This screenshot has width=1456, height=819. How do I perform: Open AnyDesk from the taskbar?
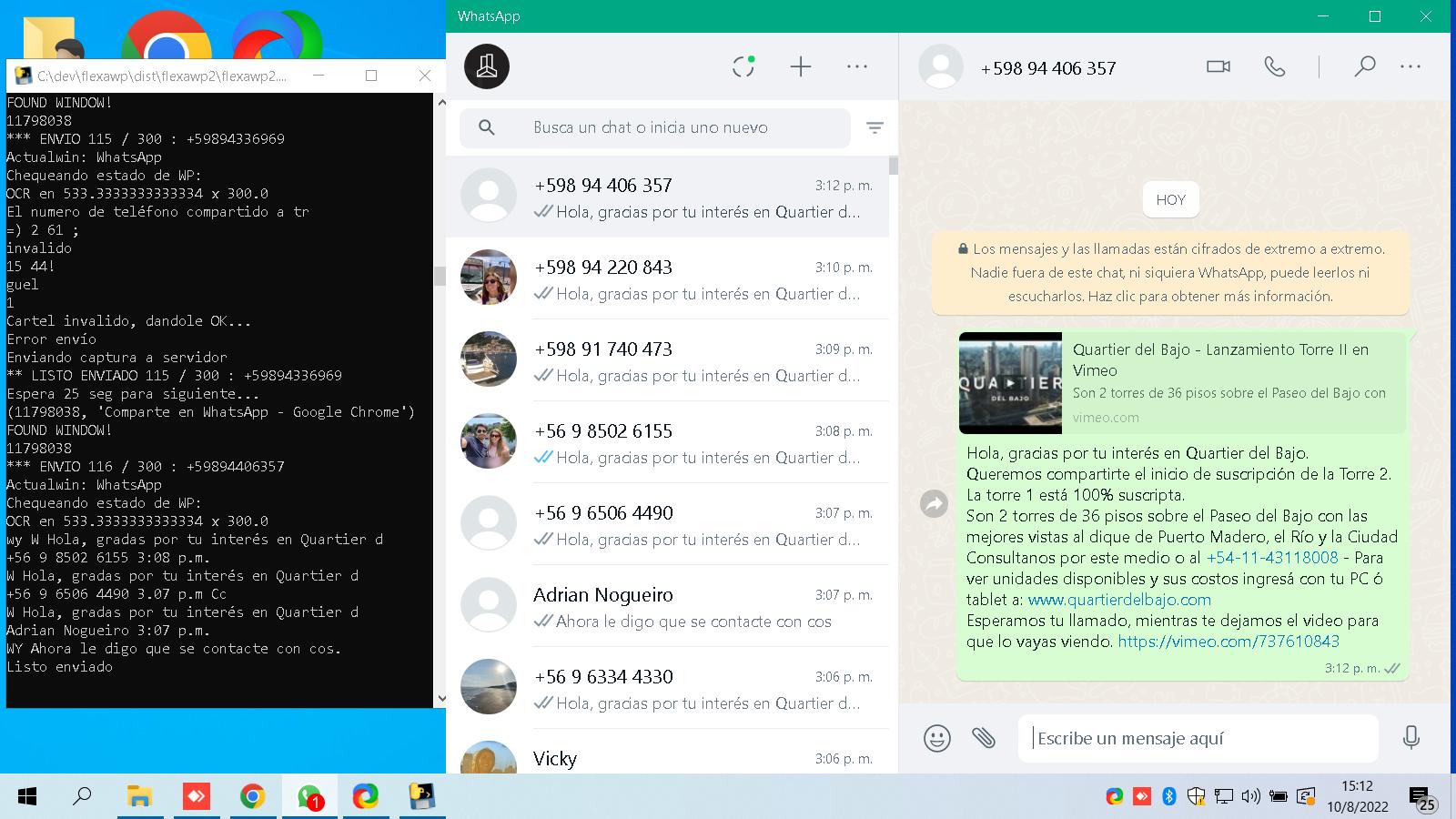coord(196,797)
